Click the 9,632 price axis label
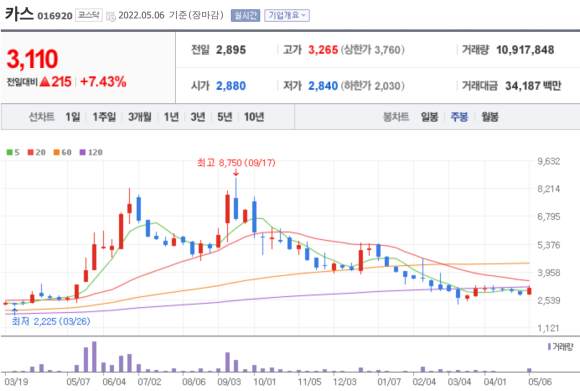The width and height of the screenshot is (580, 391). coord(549,161)
